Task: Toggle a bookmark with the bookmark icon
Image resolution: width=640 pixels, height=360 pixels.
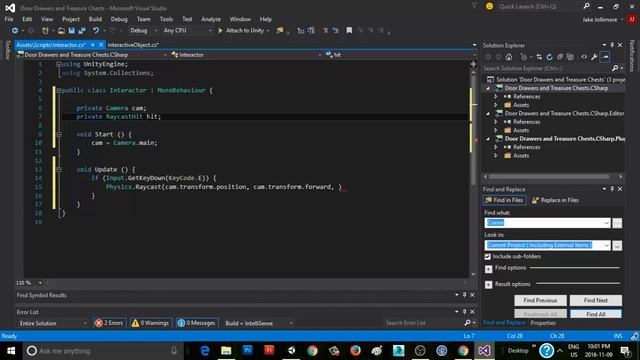Action: [349, 31]
